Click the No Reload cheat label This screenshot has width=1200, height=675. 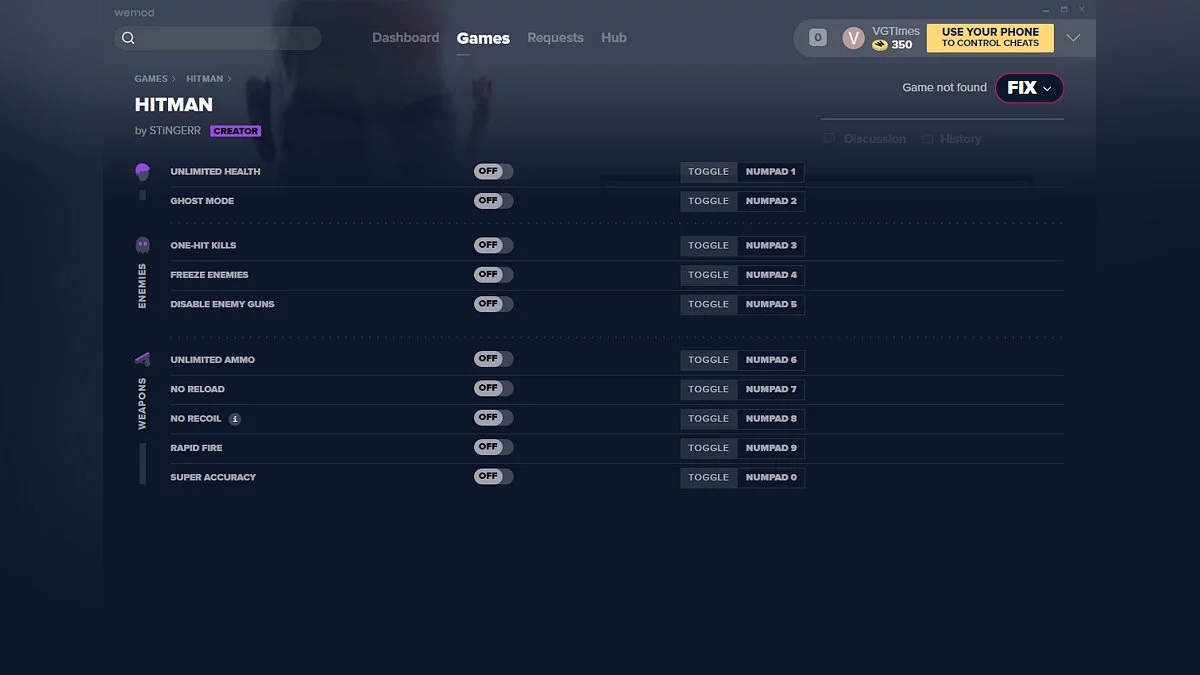197,389
